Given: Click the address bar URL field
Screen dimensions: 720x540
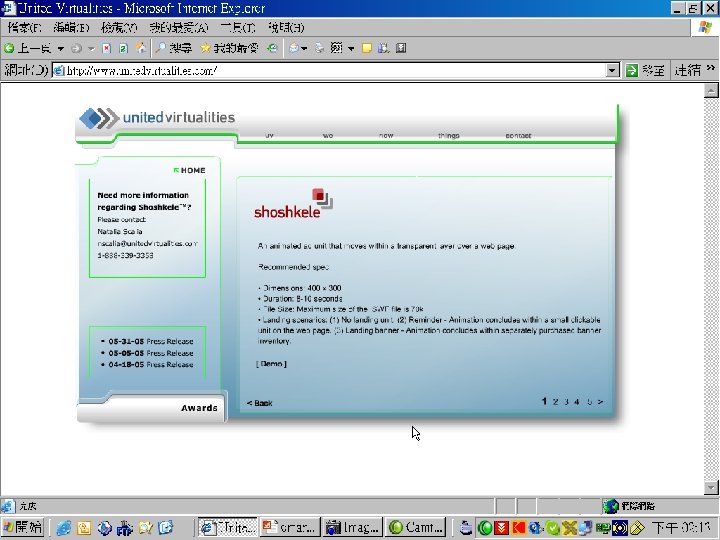Looking at the screenshot, I should click(x=329, y=71).
